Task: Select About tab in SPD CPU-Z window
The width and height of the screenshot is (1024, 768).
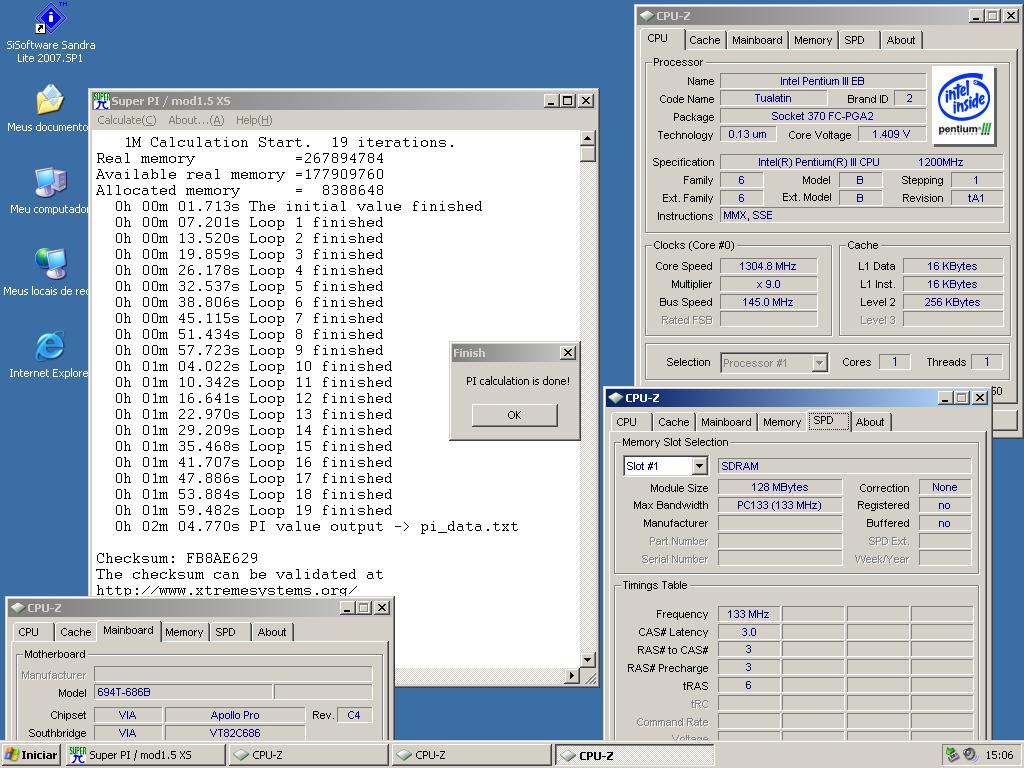Action: pyautogui.click(x=870, y=422)
